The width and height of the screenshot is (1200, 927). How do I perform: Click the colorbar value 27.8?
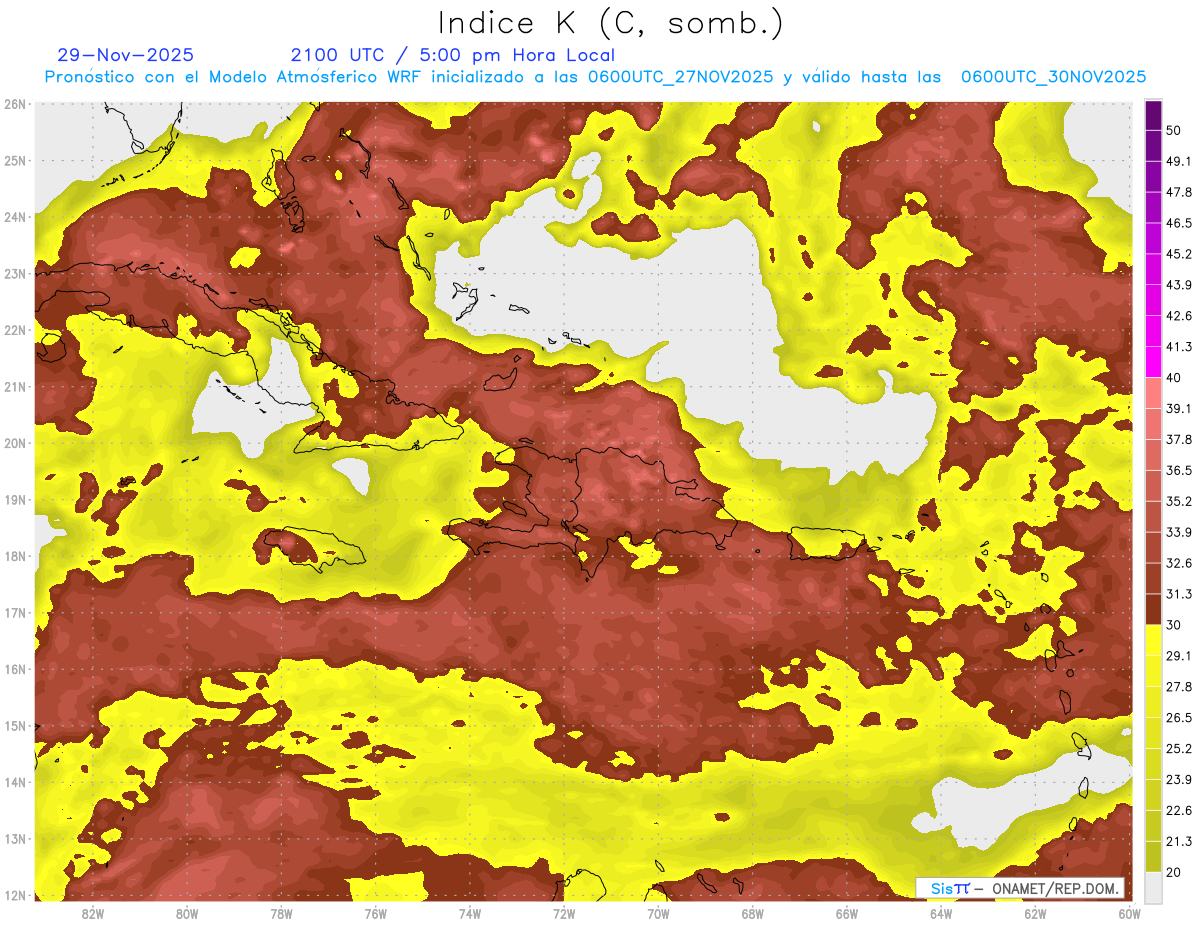point(1179,687)
